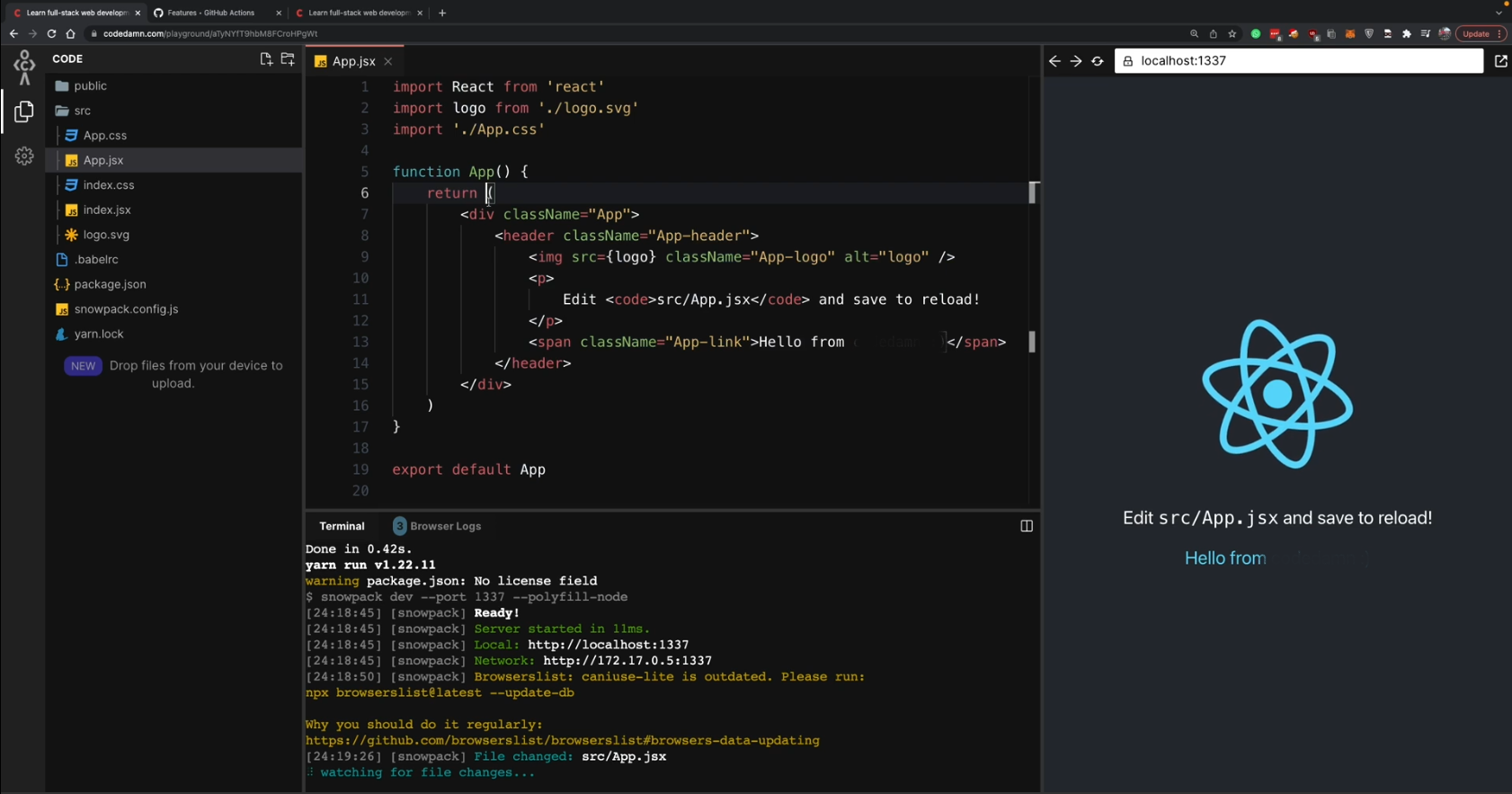Click the localhost:1337 preview address field
This screenshot has width=1512, height=794.
coord(1299,61)
